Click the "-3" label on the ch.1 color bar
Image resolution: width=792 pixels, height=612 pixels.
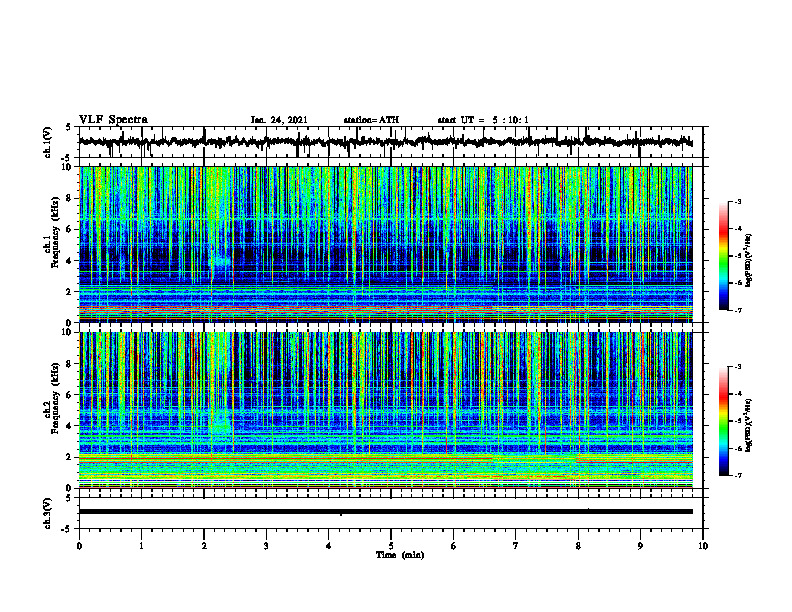(737, 202)
